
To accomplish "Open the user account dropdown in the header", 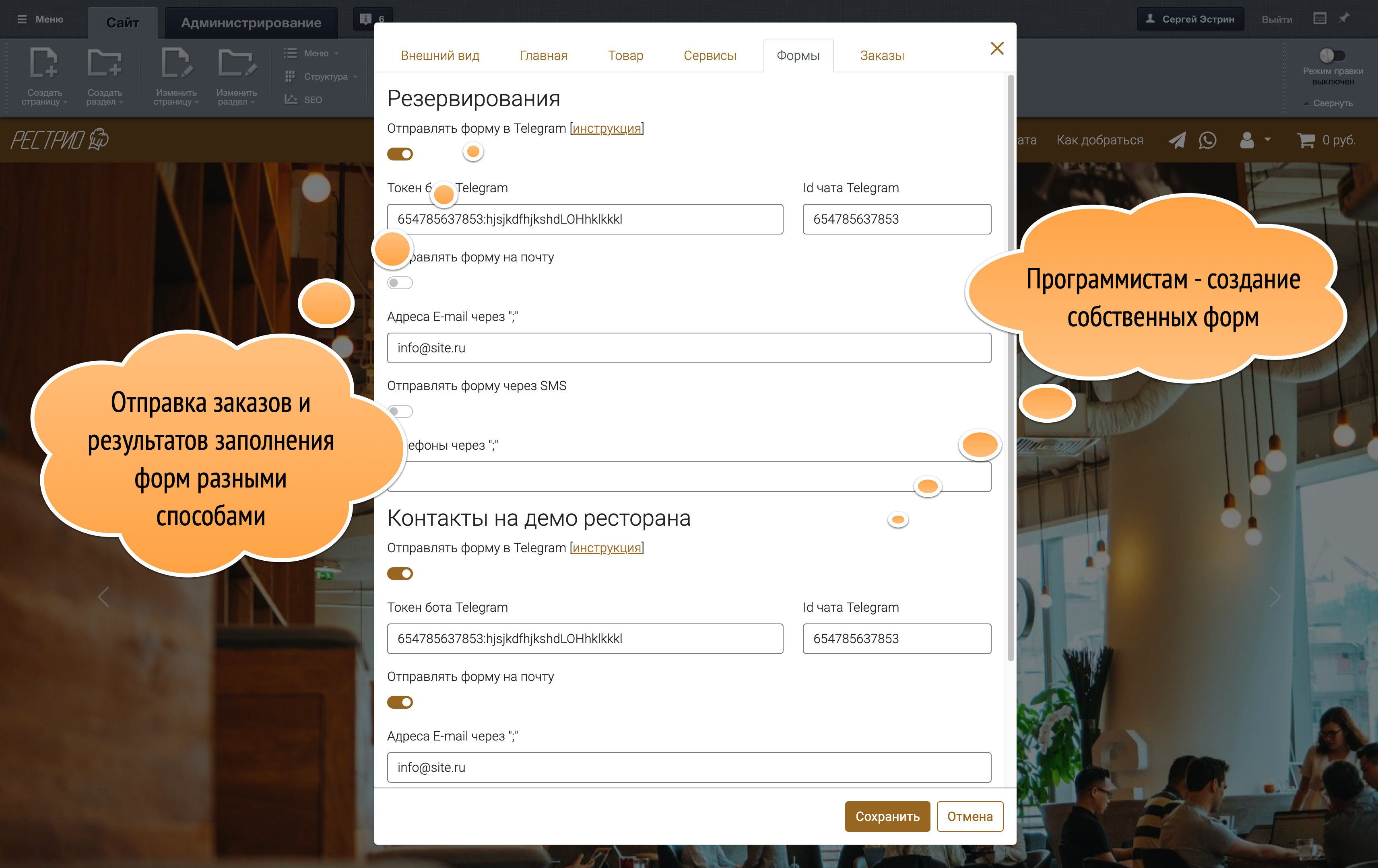I will 1254,140.
